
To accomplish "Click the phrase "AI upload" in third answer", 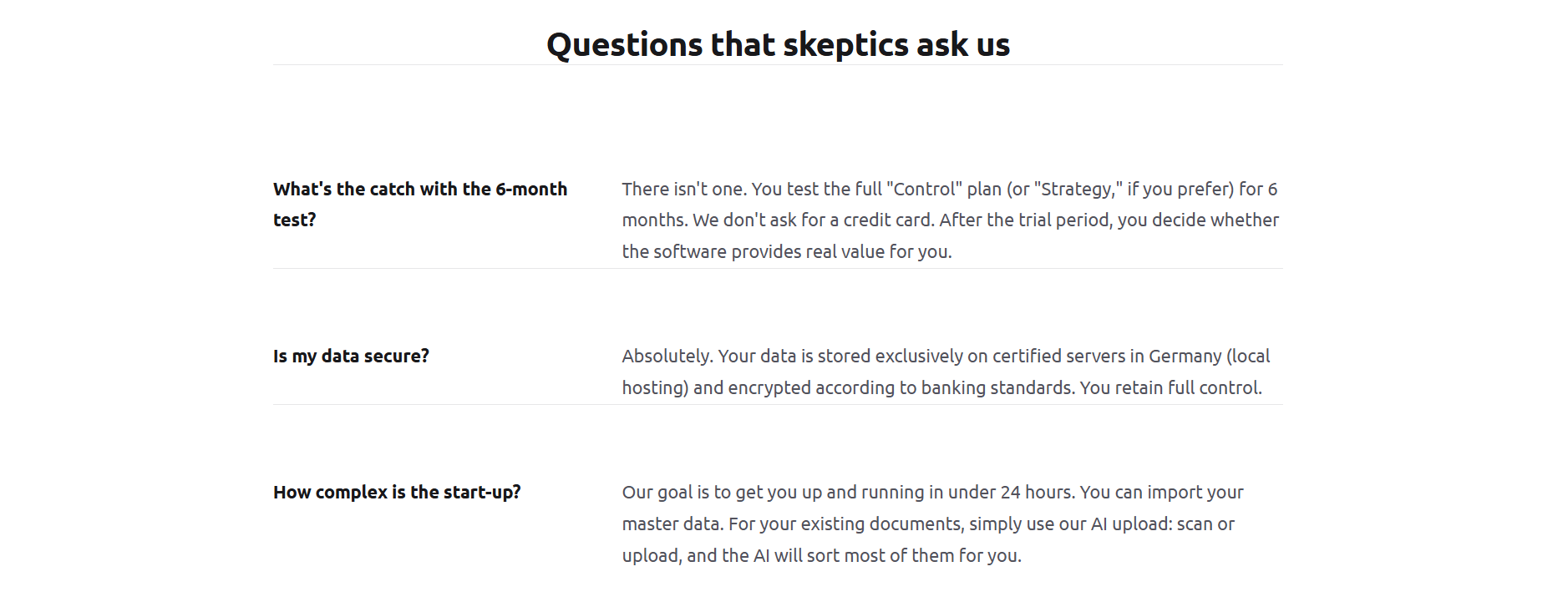I will 1131,524.
